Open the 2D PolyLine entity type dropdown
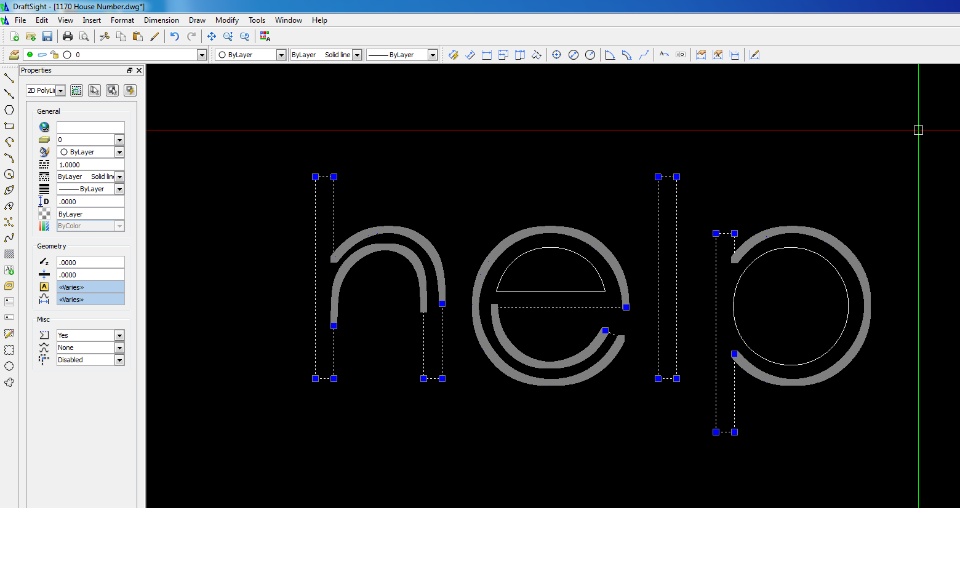The width and height of the screenshot is (960, 580). pos(61,91)
